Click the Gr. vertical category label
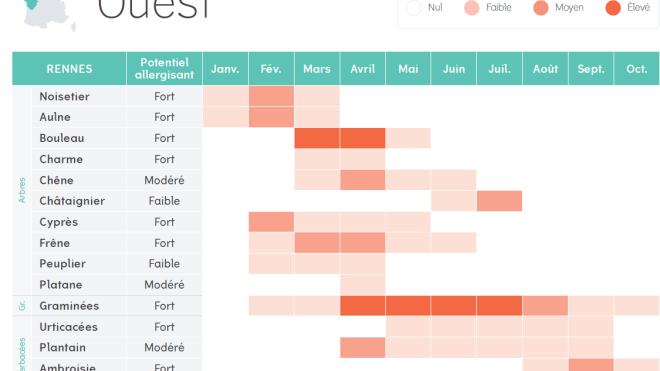Viewport: 660px width, 371px height. (22, 306)
